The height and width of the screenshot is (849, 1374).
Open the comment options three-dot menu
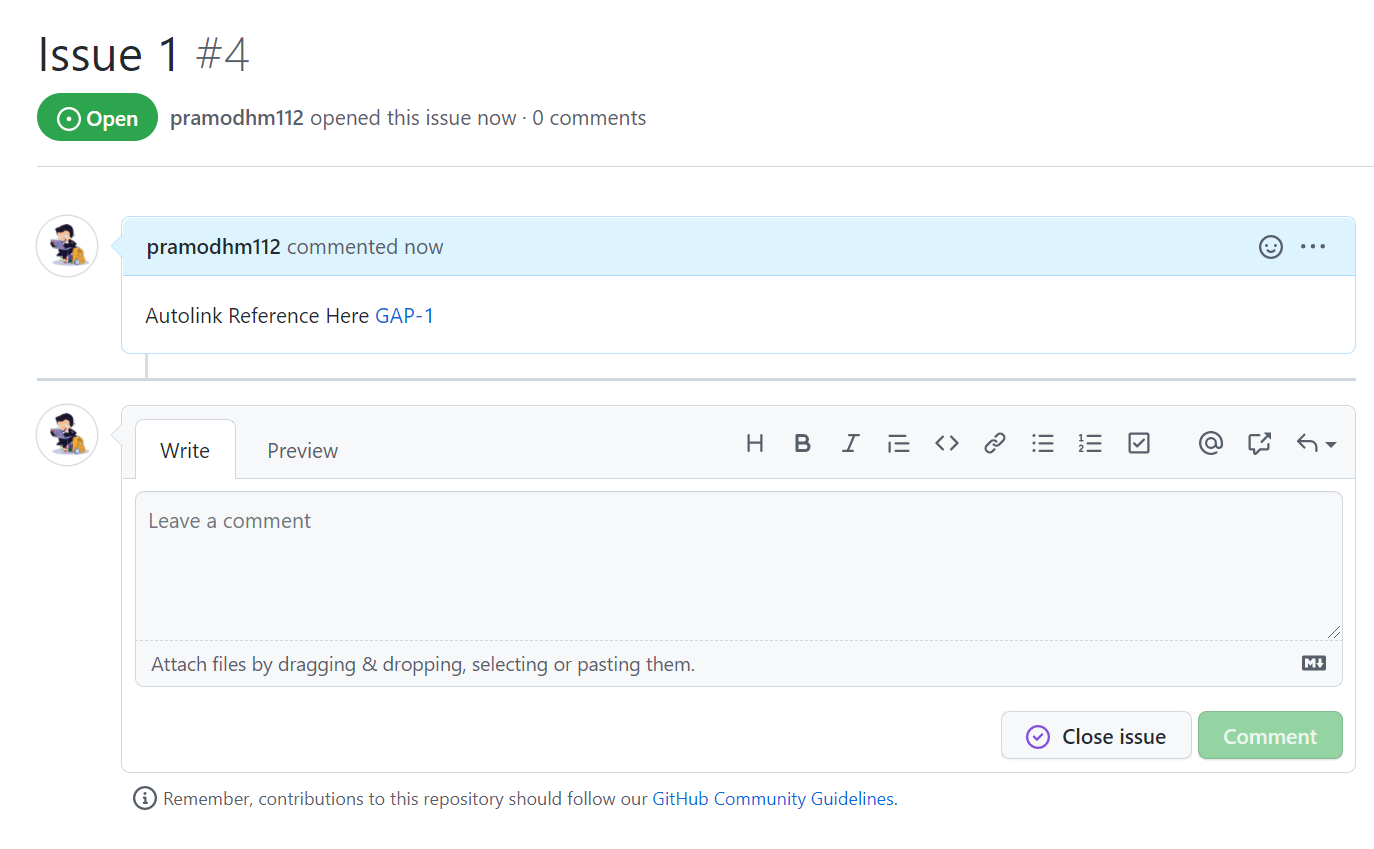pyautogui.click(x=1313, y=247)
